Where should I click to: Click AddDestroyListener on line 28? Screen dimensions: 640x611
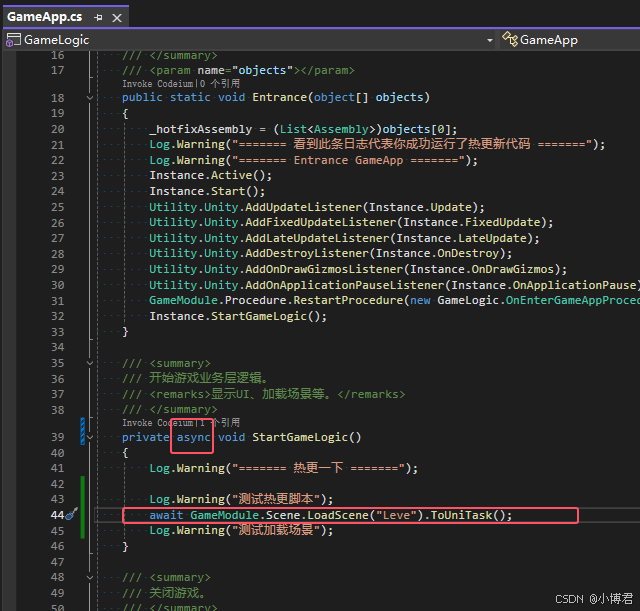(x=307, y=253)
